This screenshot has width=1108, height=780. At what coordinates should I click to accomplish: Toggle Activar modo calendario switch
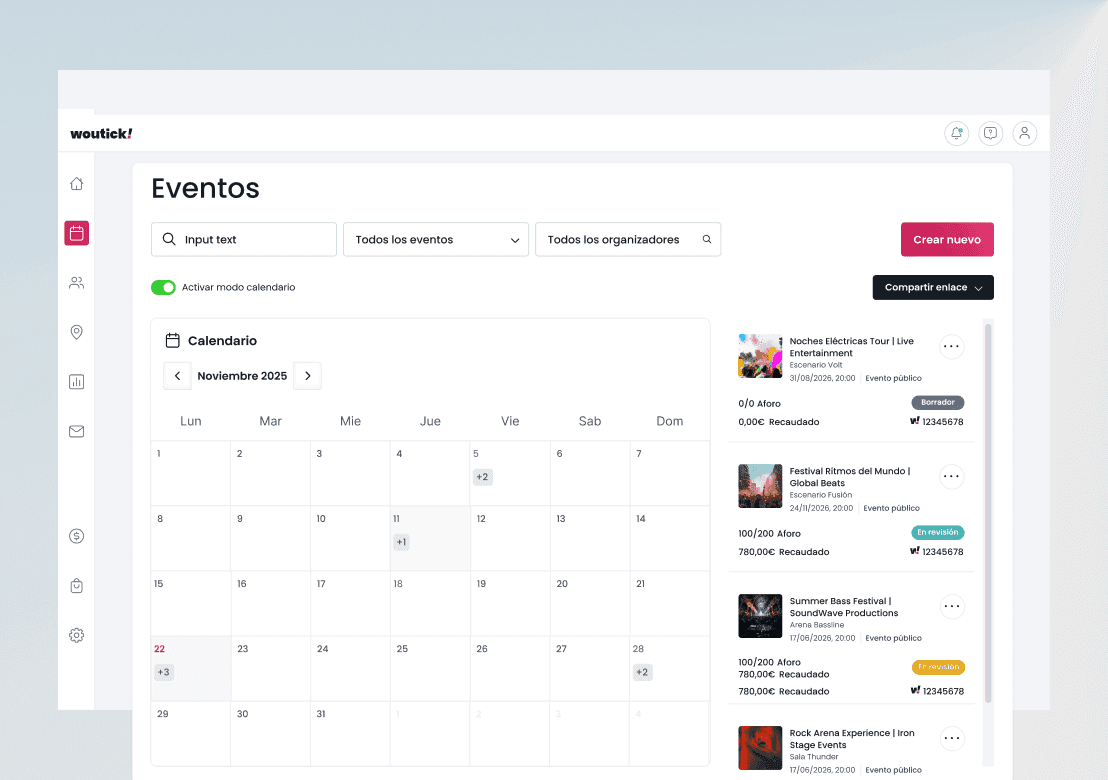(163, 287)
